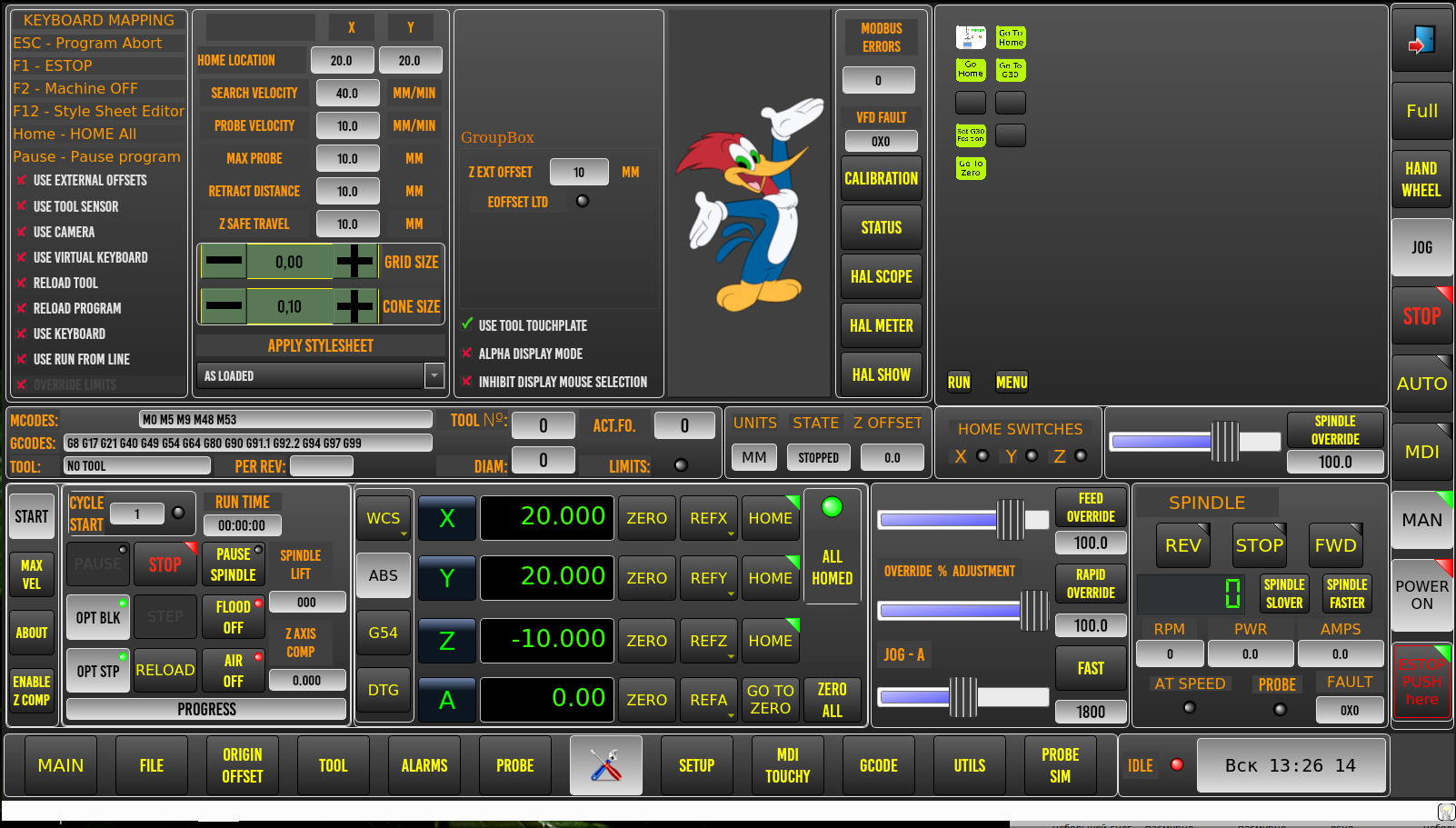The image size is (1456, 828).
Task: Toggle FLOOD OFF button
Action: pos(234,616)
